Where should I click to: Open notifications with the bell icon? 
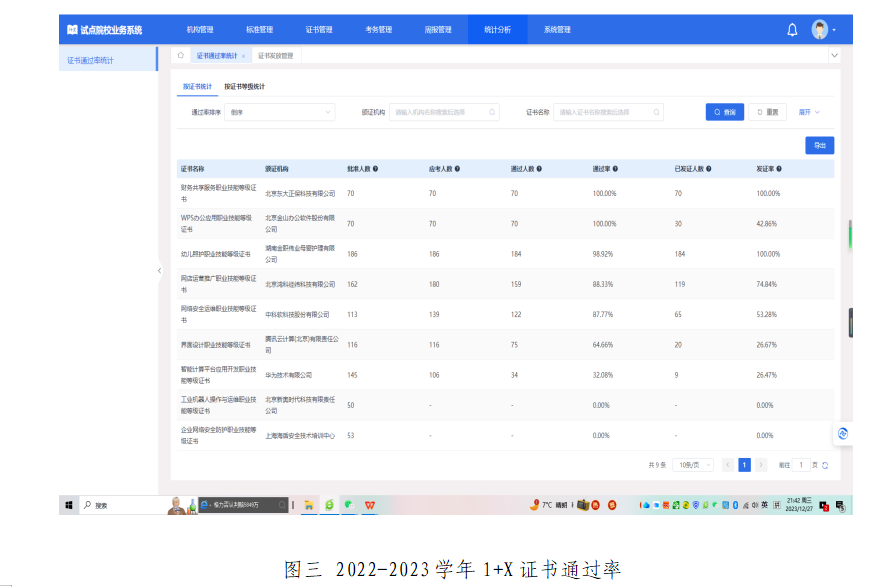tap(792, 30)
